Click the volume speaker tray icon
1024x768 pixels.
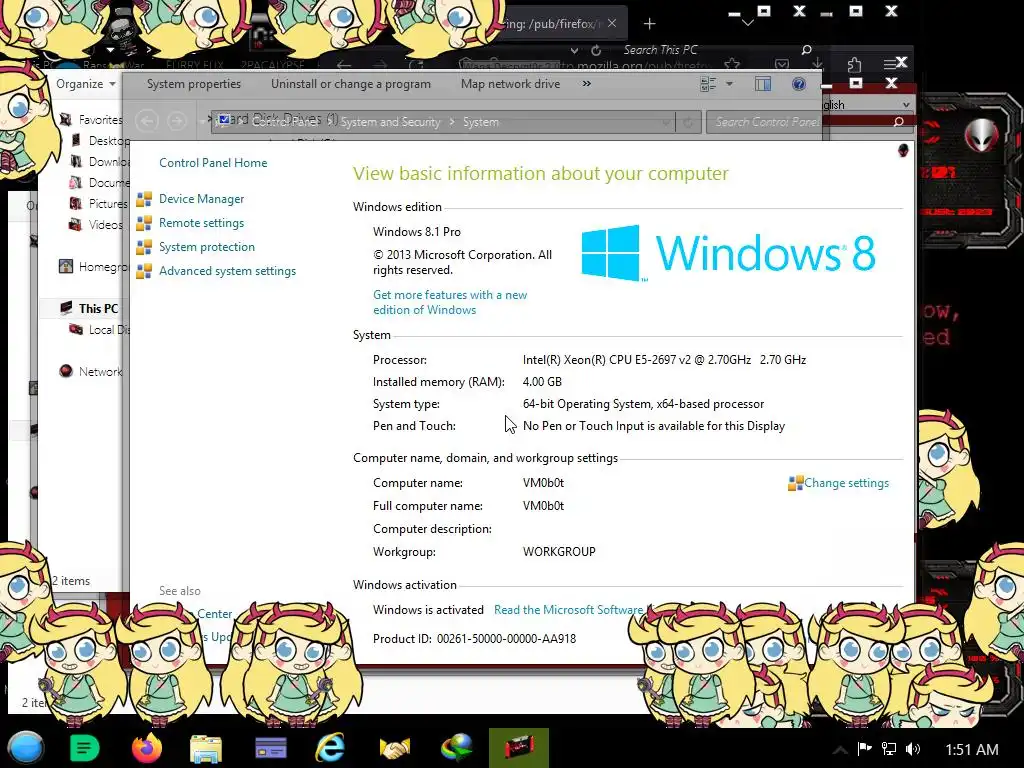[913, 748]
